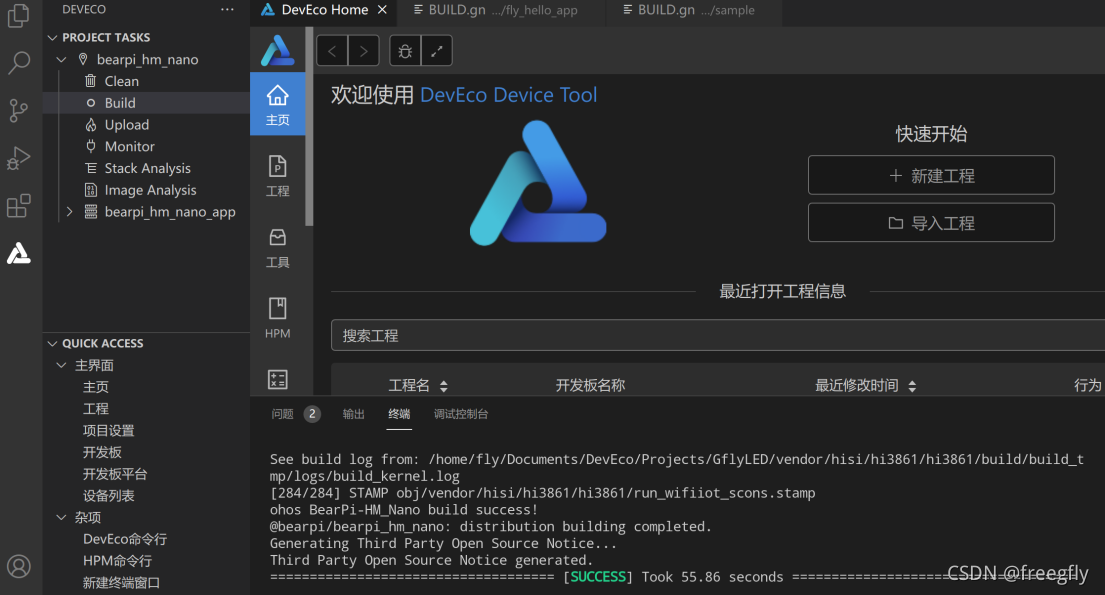
Task: Open 设备列表 in Quick Access
Action: click(x=109, y=496)
